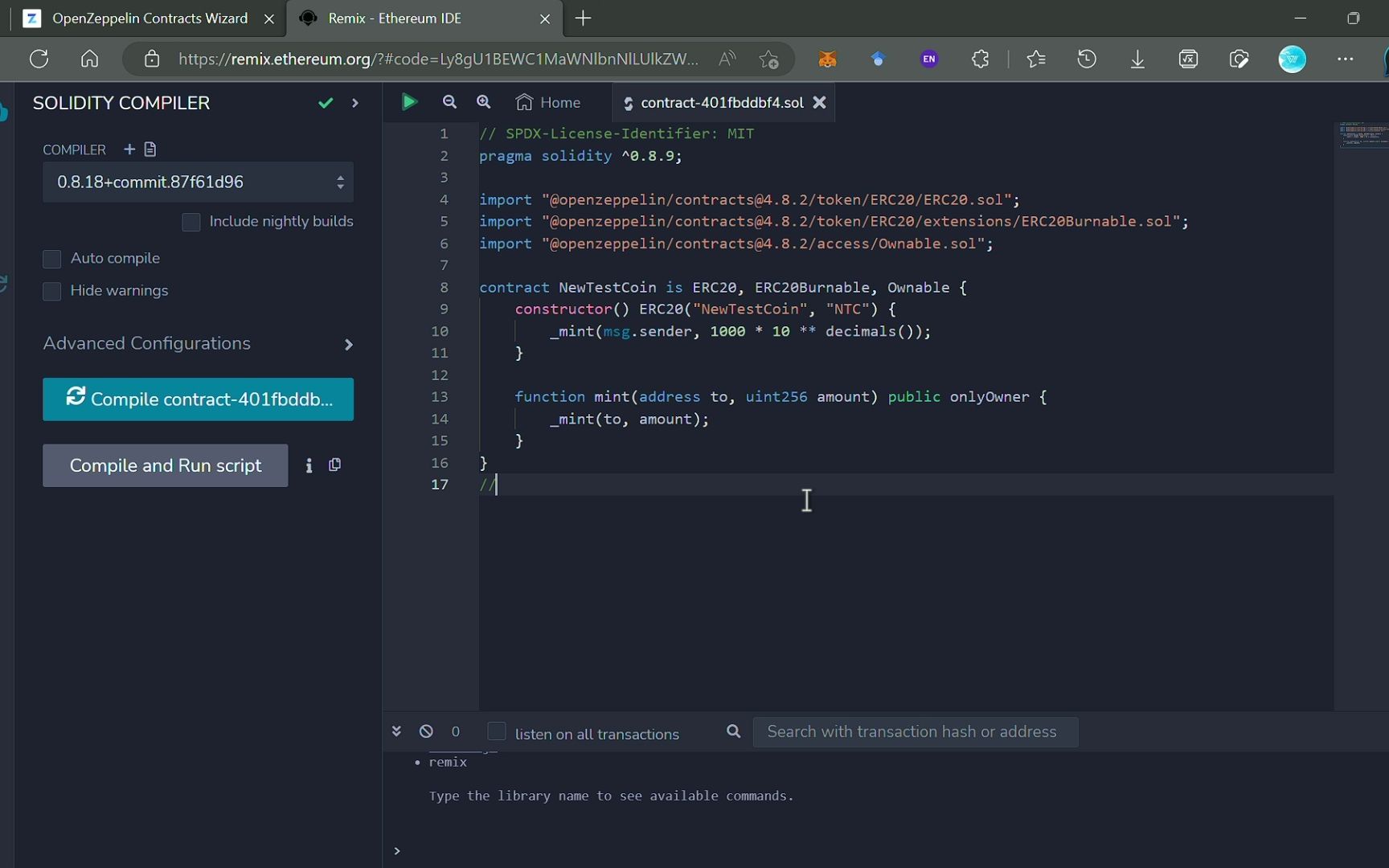The image size is (1389, 868).
Task: Open the blue gem extension icon
Action: (x=878, y=59)
